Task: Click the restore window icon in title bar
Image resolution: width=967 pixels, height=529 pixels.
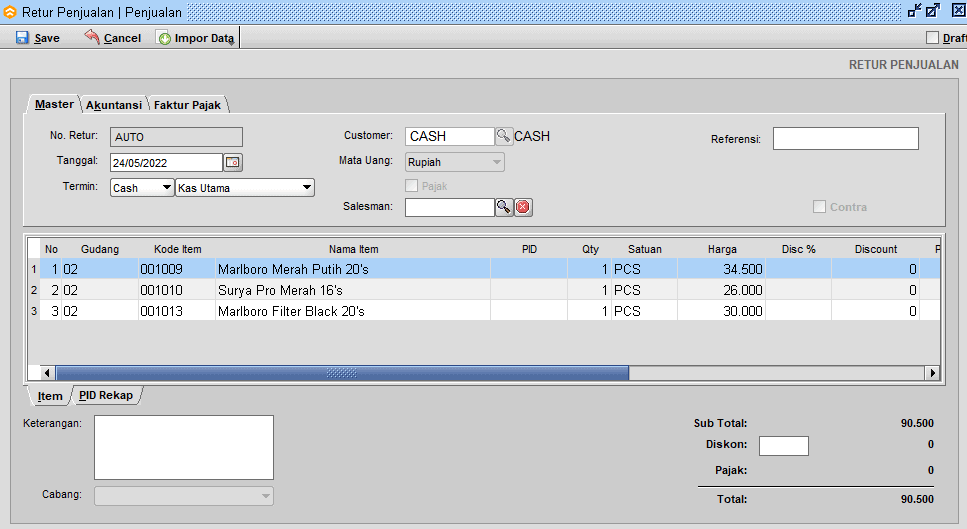Action: [932, 10]
